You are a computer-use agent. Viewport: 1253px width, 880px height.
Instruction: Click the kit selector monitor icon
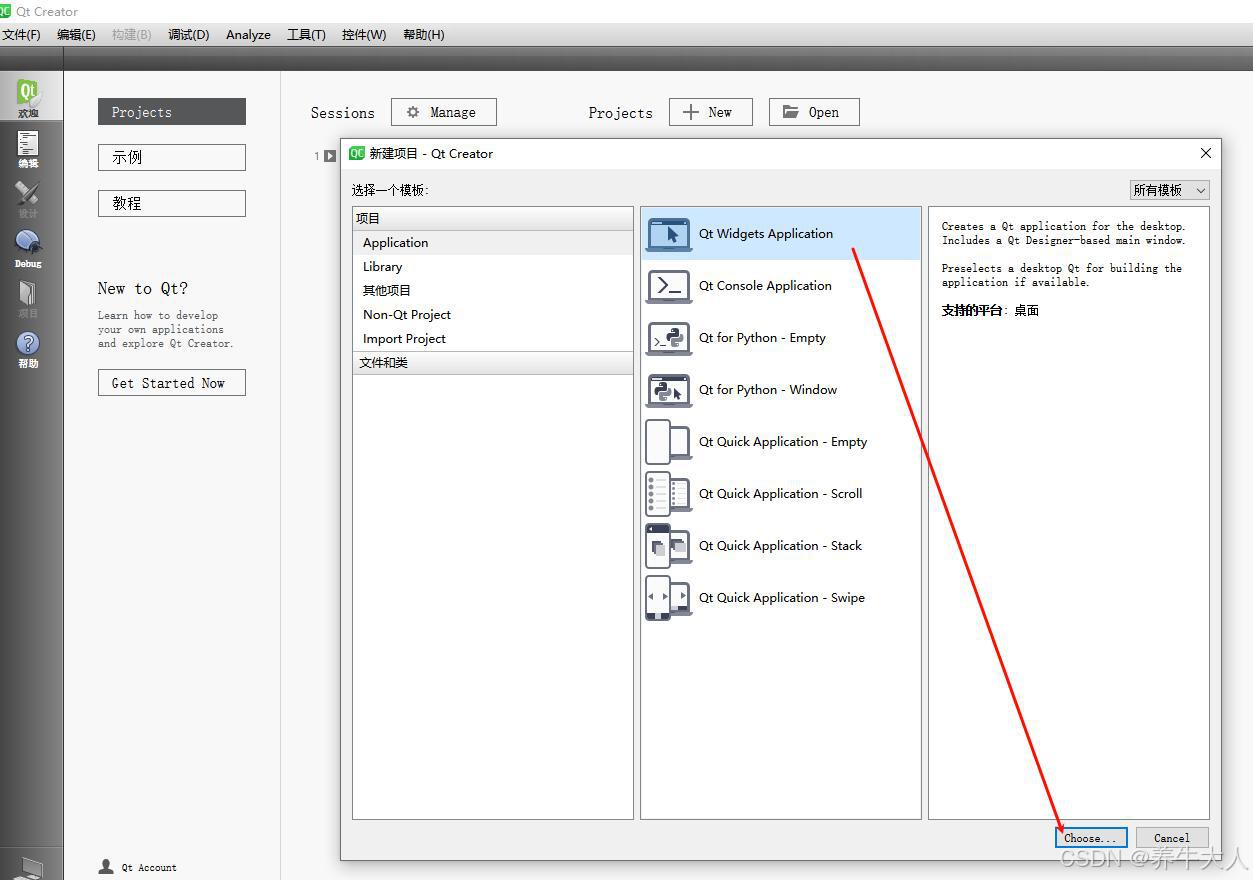point(30,868)
